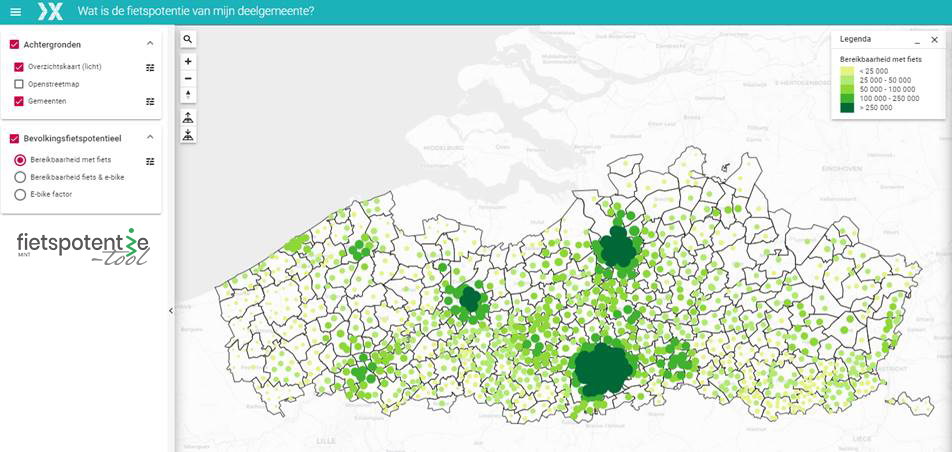Click the X logo in the header
Image resolution: width=952 pixels, height=452 pixels.
point(50,12)
